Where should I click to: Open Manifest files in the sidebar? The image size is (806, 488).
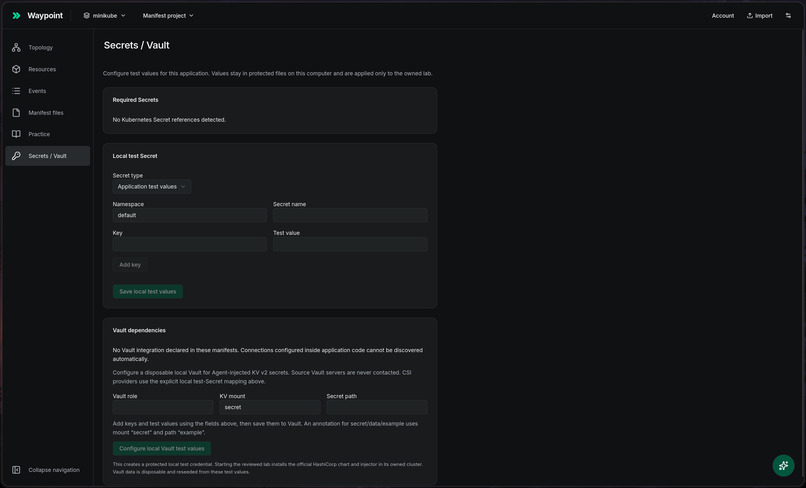coord(48,112)
